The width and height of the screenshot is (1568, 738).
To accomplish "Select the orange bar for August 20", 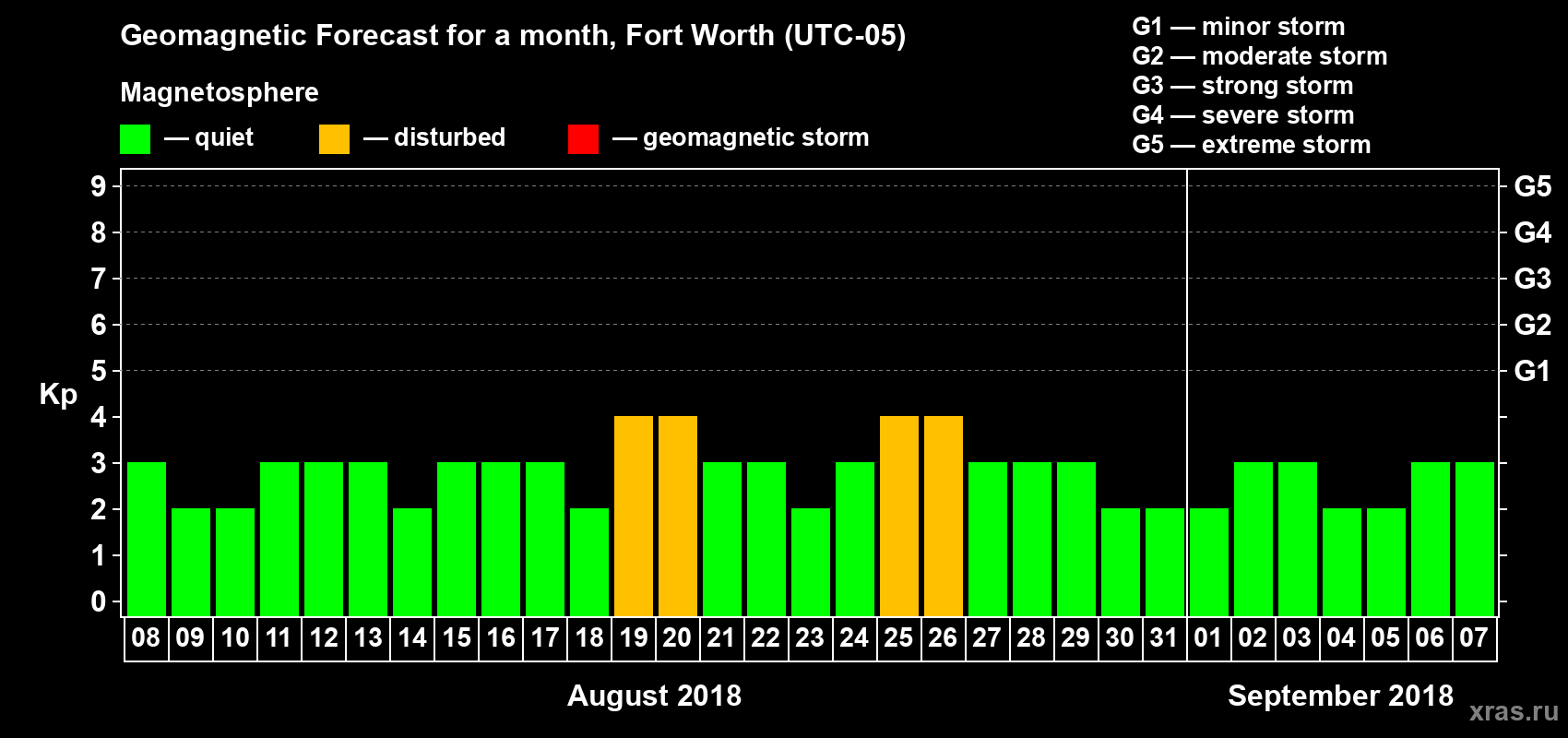I will [678, 516].
